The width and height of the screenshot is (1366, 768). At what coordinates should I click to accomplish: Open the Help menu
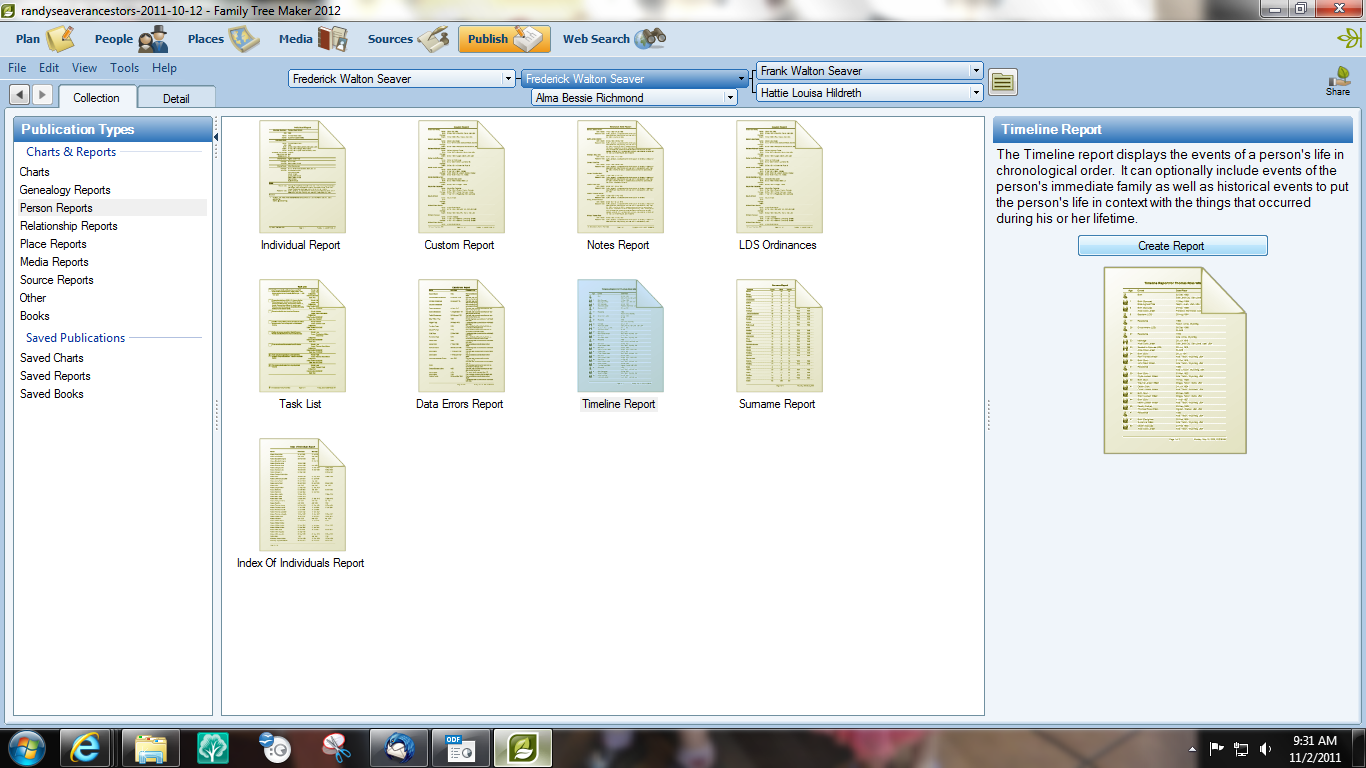click(x=165, y=68)
